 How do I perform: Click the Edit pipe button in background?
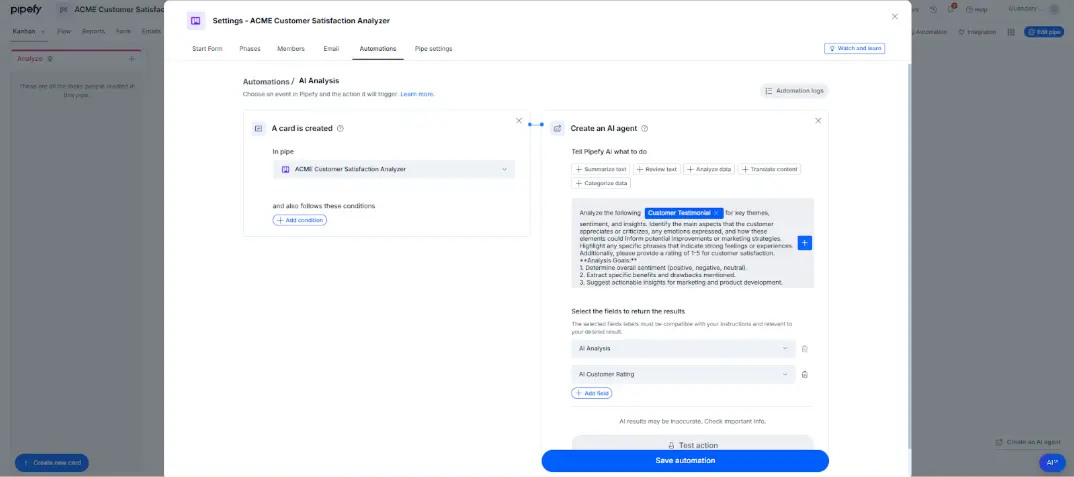[x=1044, y=32]
